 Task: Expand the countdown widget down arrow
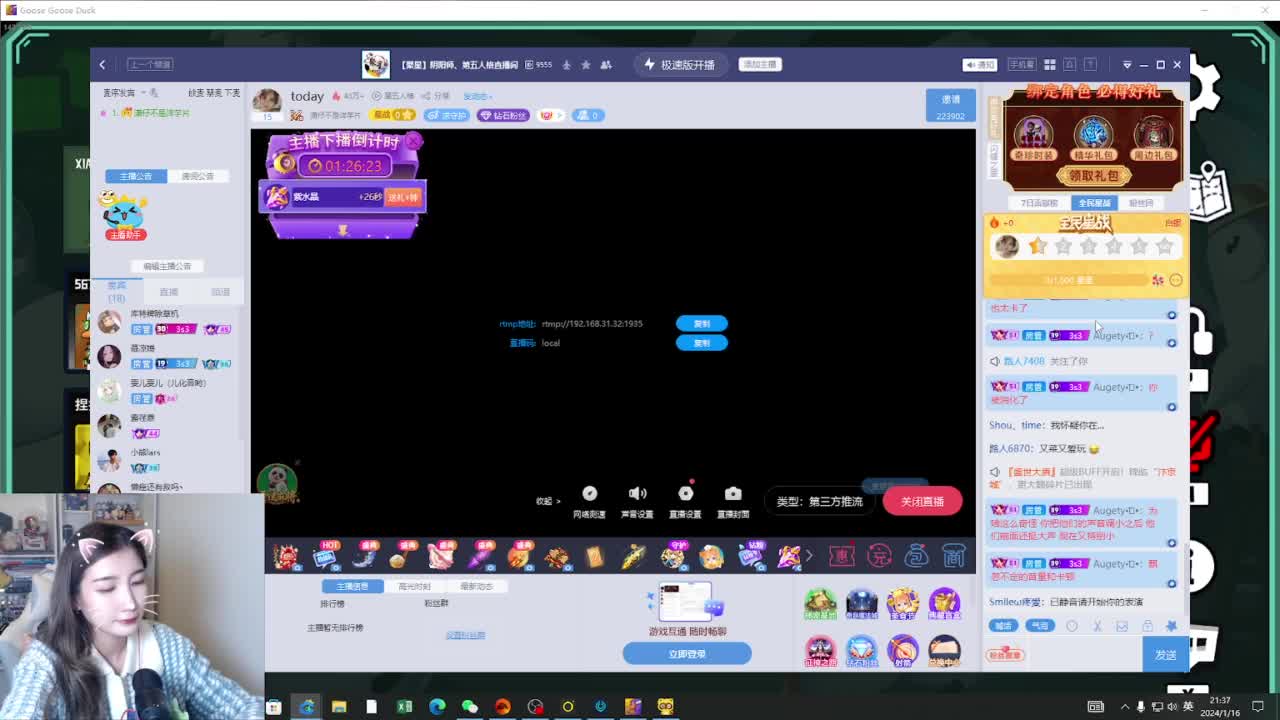[x=343, y=231]
